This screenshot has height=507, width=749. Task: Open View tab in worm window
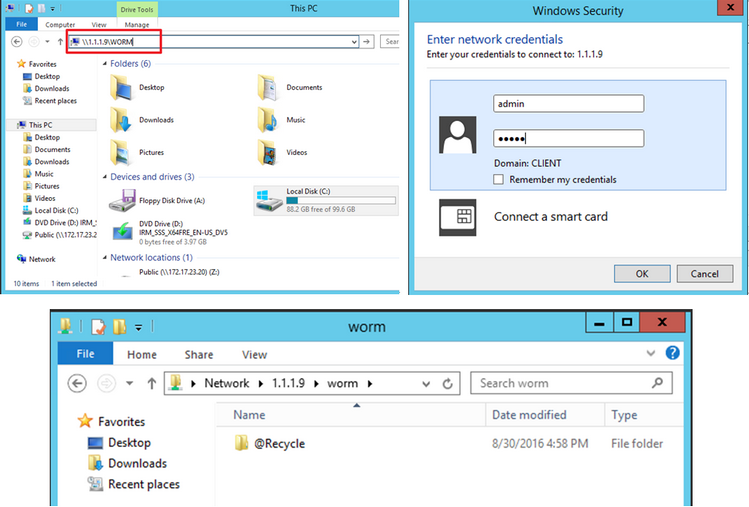pyautogui.click(x=255, y=355)
